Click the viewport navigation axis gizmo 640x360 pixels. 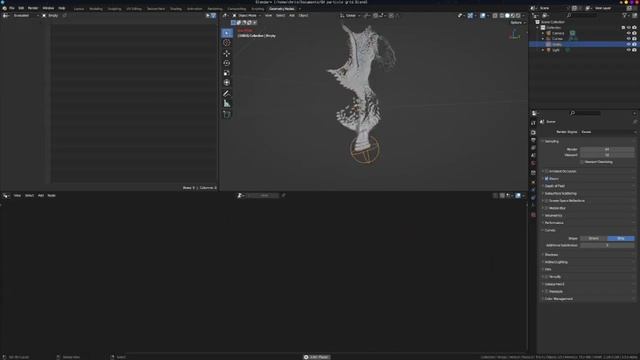(514, 34)
